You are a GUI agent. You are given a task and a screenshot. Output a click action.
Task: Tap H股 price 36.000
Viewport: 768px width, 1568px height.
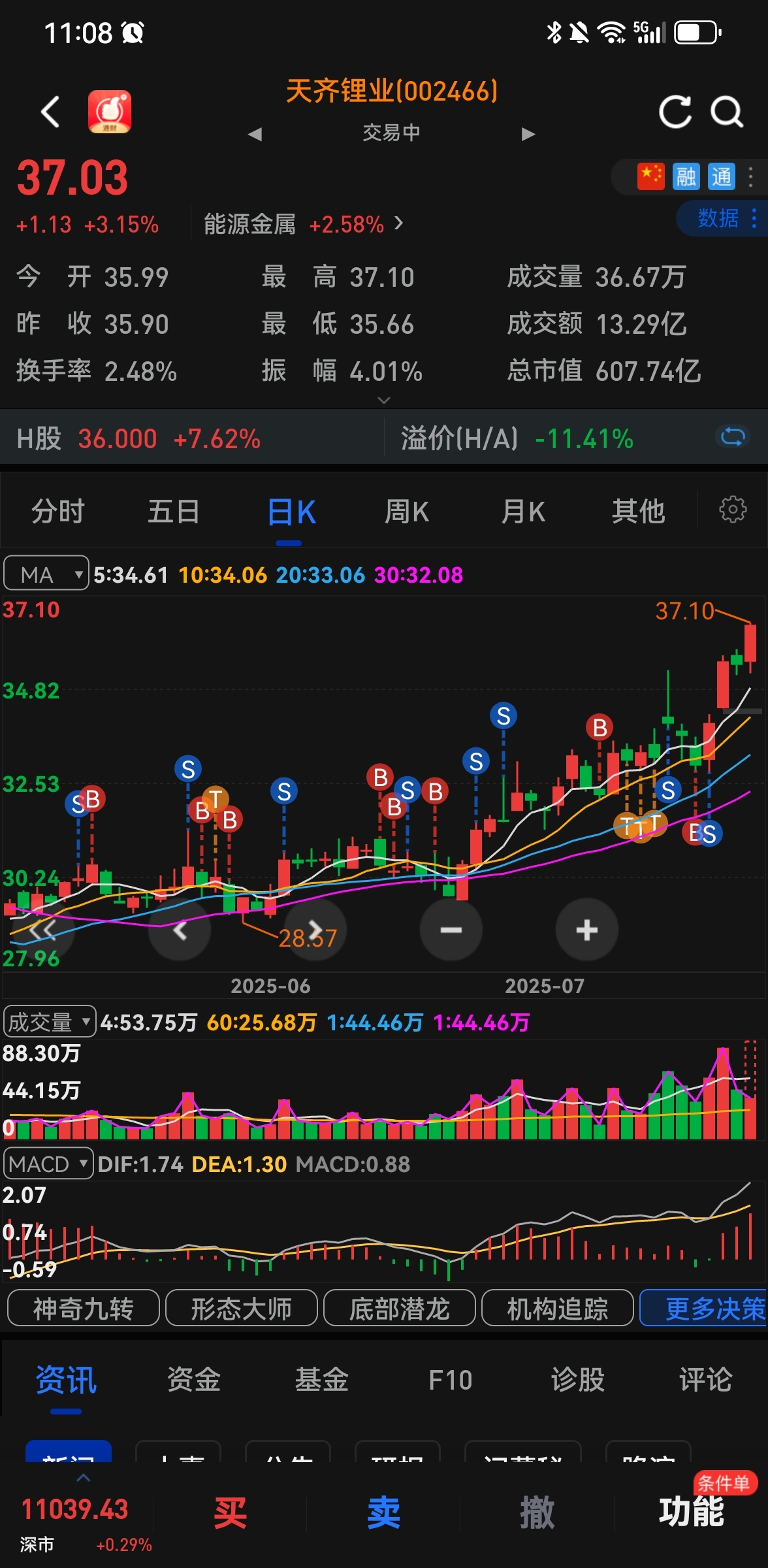(118, 438)
